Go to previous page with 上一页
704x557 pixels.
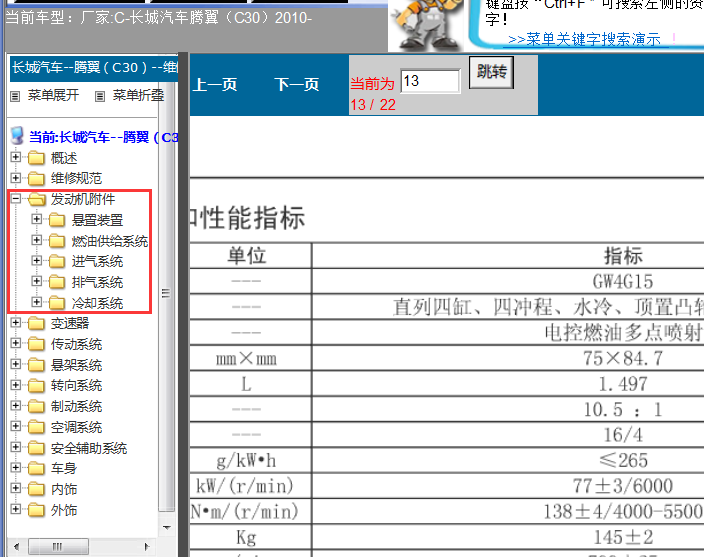[215, 84]
